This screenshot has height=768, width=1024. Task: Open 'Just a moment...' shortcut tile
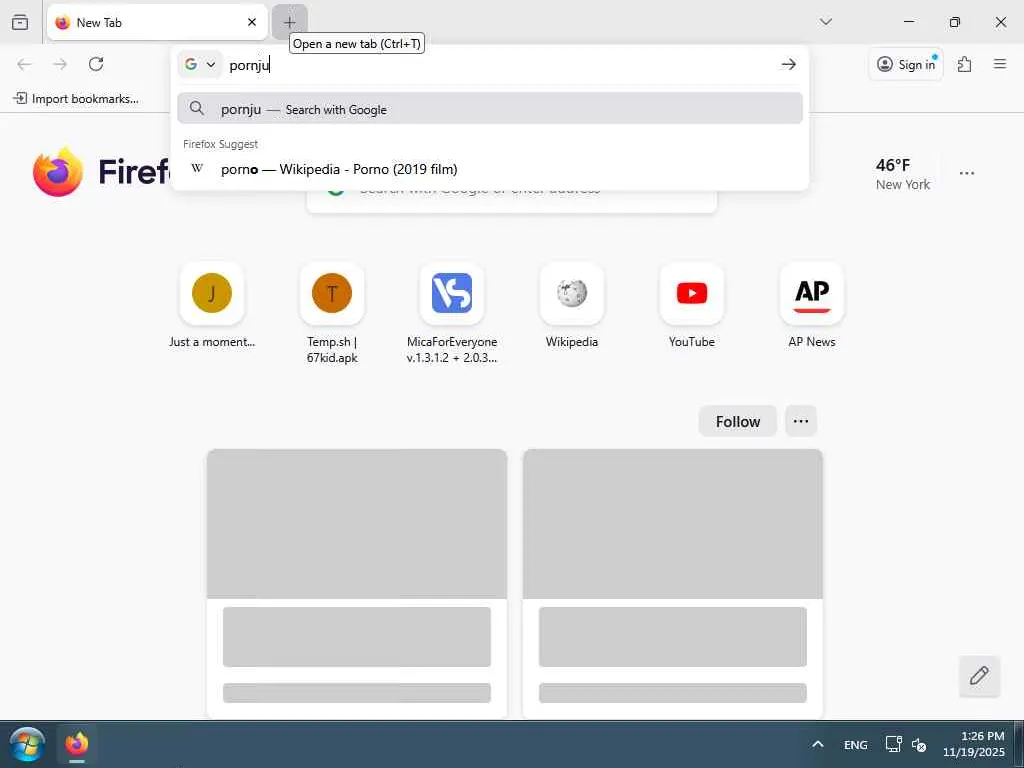point(212,306)
